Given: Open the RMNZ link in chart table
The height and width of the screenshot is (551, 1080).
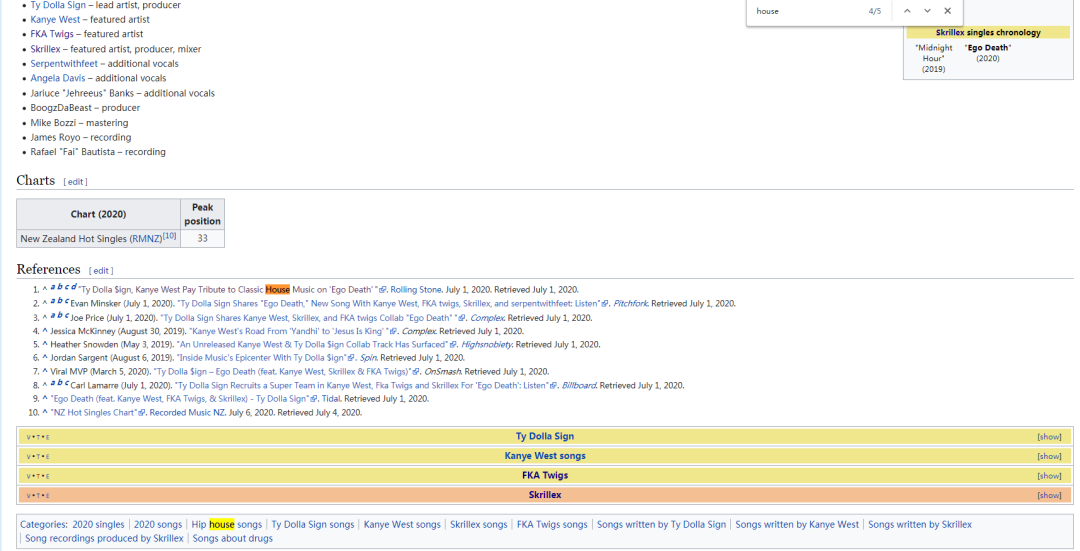Looking at the screenshot, I should [146, 239].
